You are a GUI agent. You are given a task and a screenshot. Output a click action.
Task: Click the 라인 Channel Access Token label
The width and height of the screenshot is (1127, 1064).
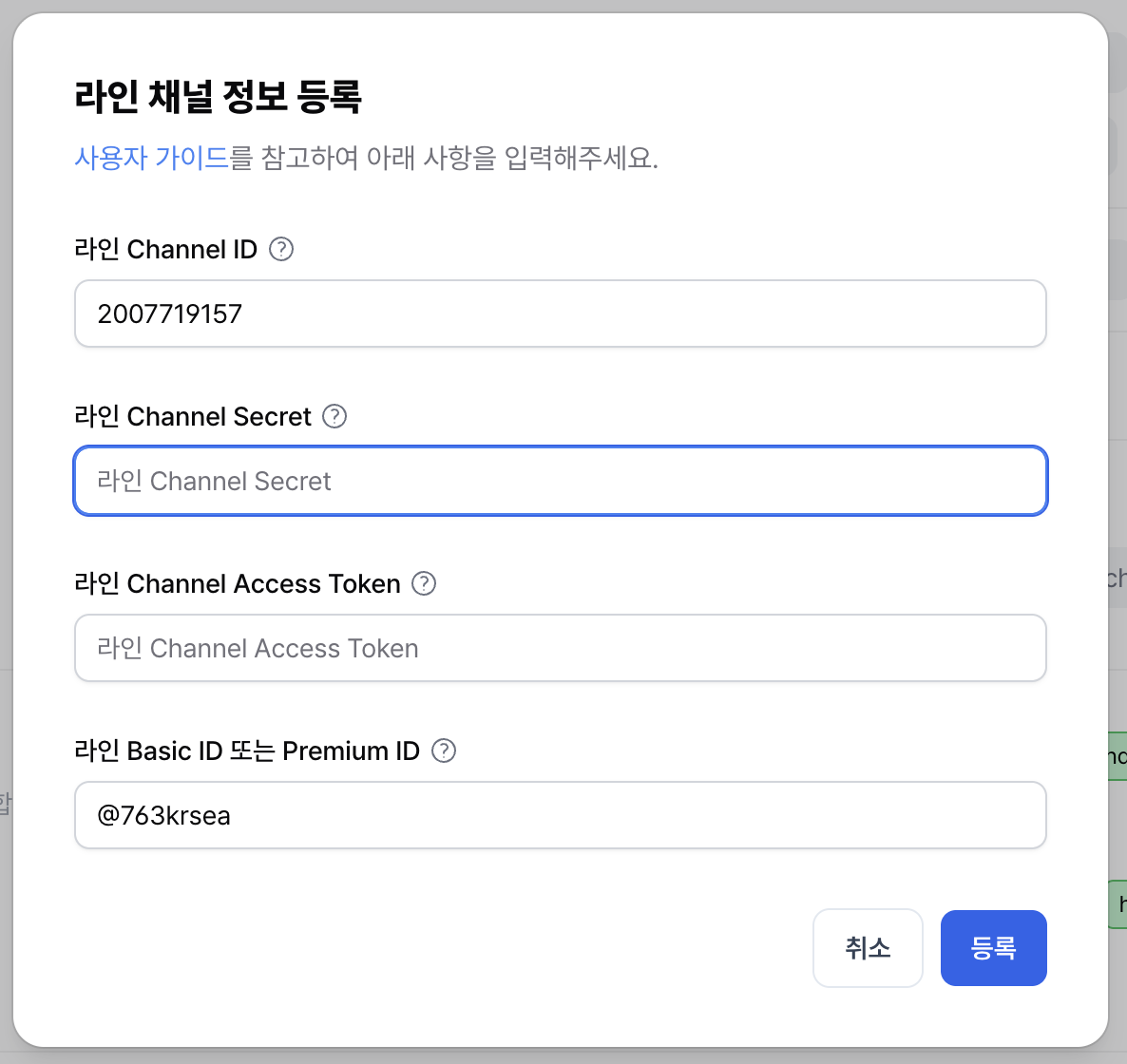click(x=239, y=583)
